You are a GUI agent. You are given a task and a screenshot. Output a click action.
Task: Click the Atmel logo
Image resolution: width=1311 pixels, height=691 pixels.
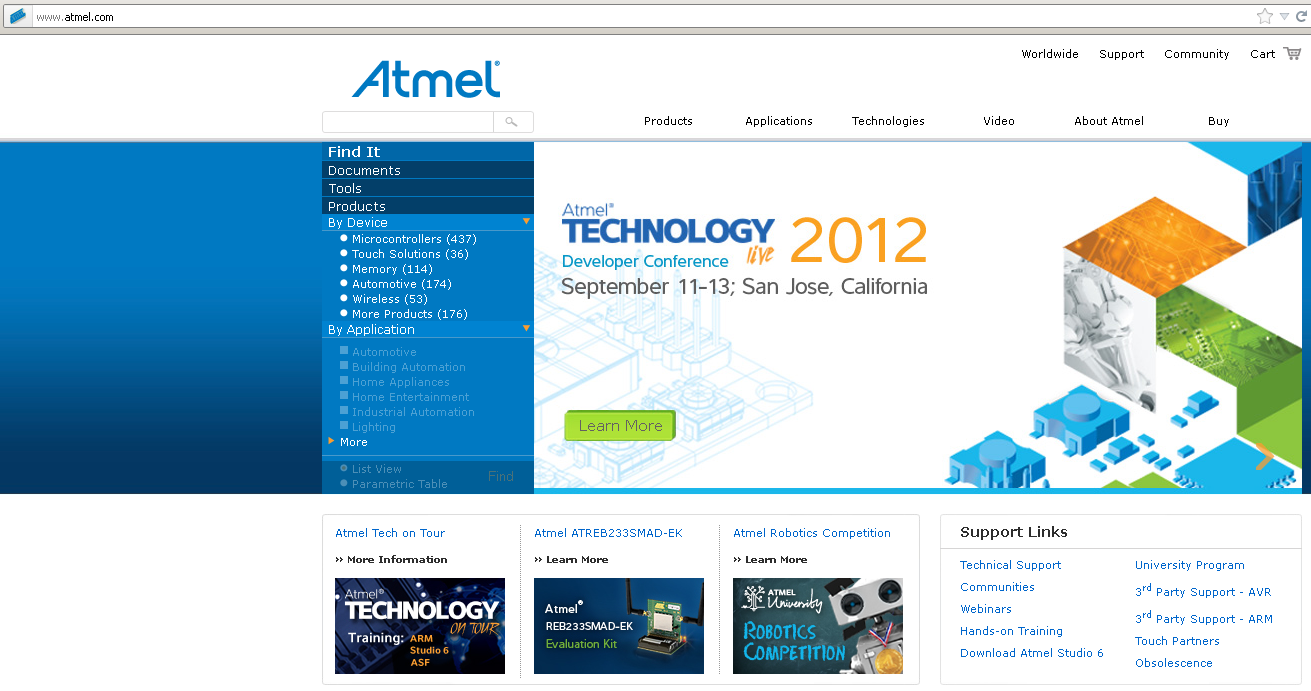point(426,78)
